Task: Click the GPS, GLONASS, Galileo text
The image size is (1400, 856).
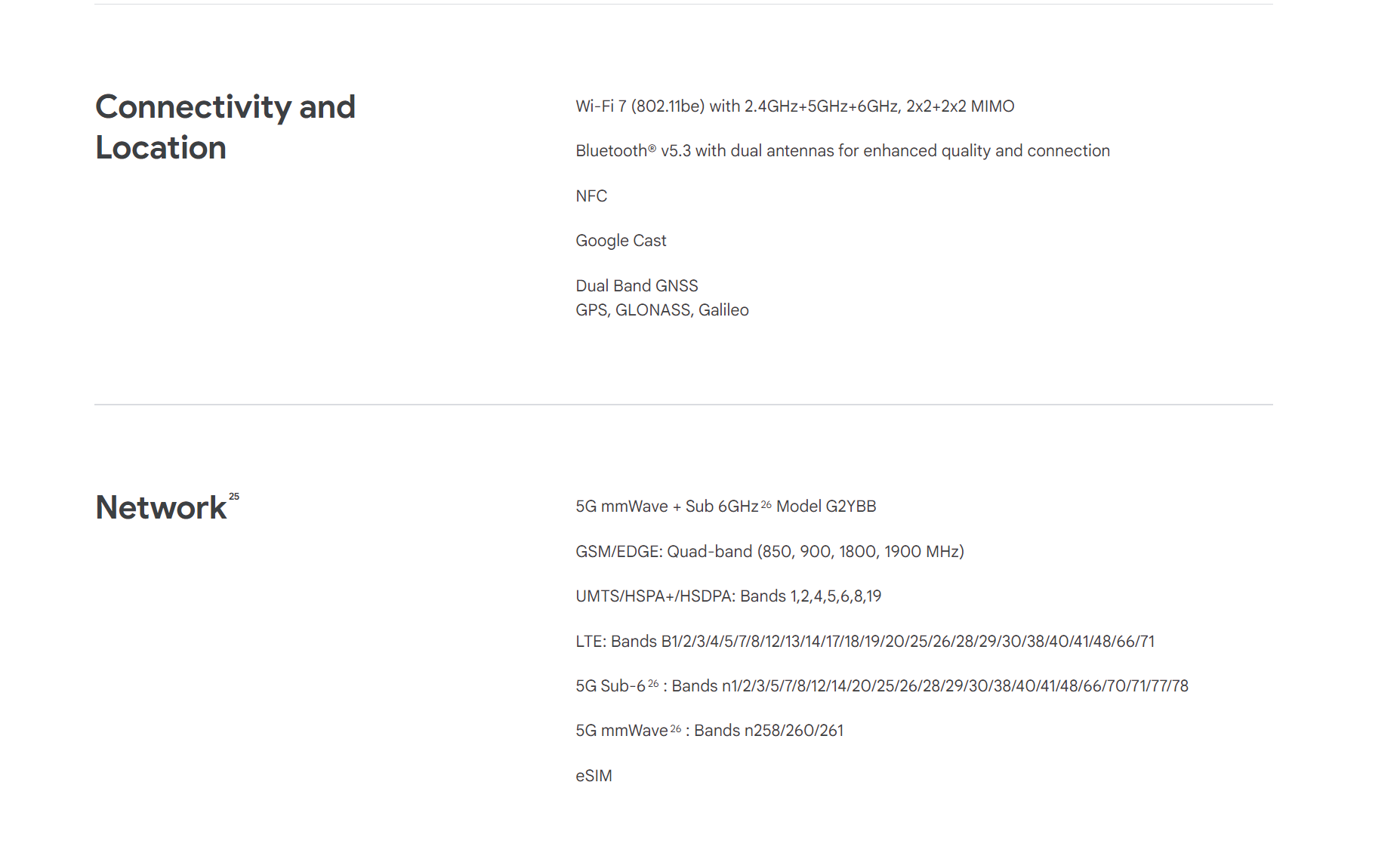Action: [x=662, y=310]
